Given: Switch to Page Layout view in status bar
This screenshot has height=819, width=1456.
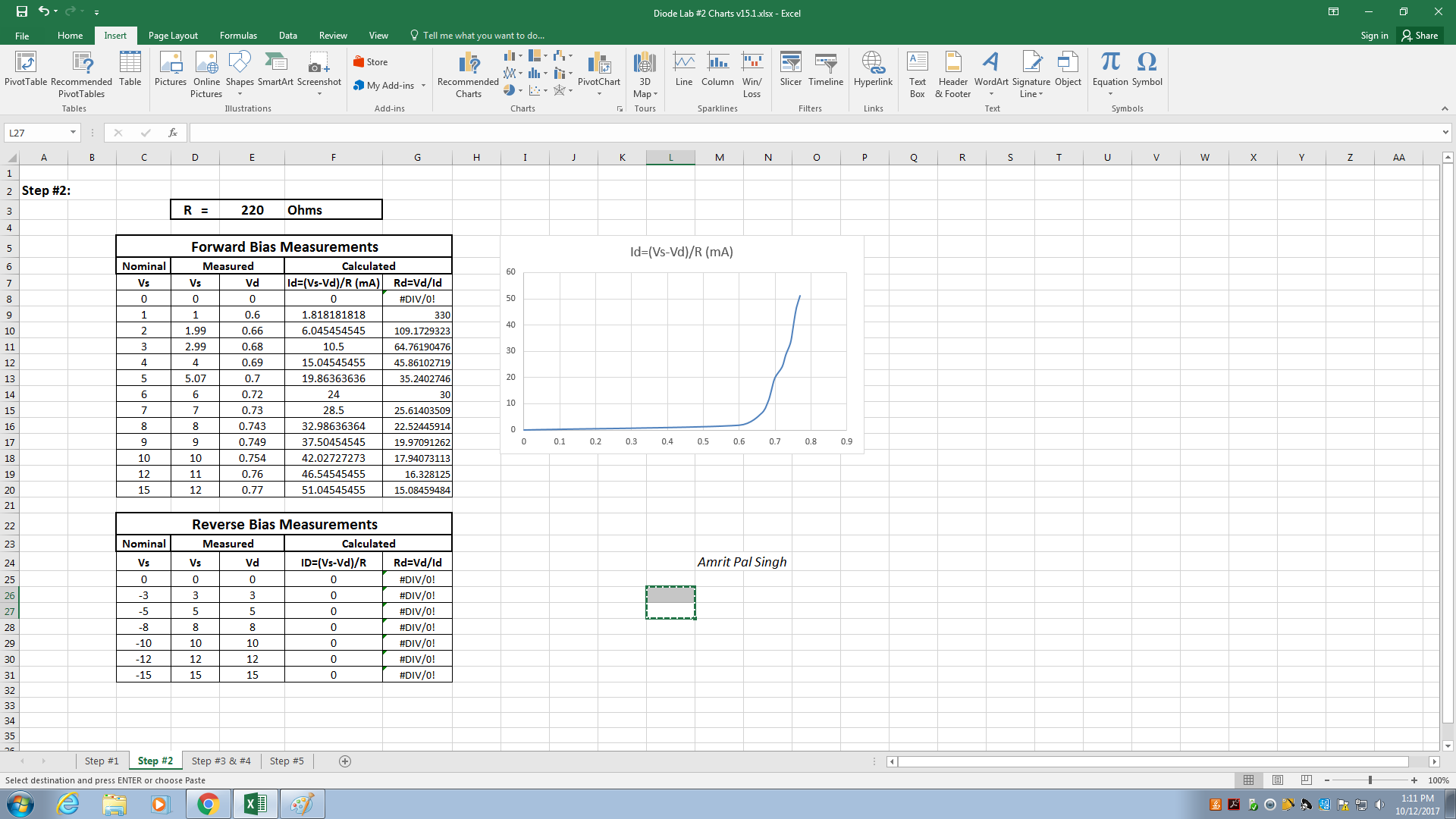Looking at the screenshot, I should click(1278, 780).
